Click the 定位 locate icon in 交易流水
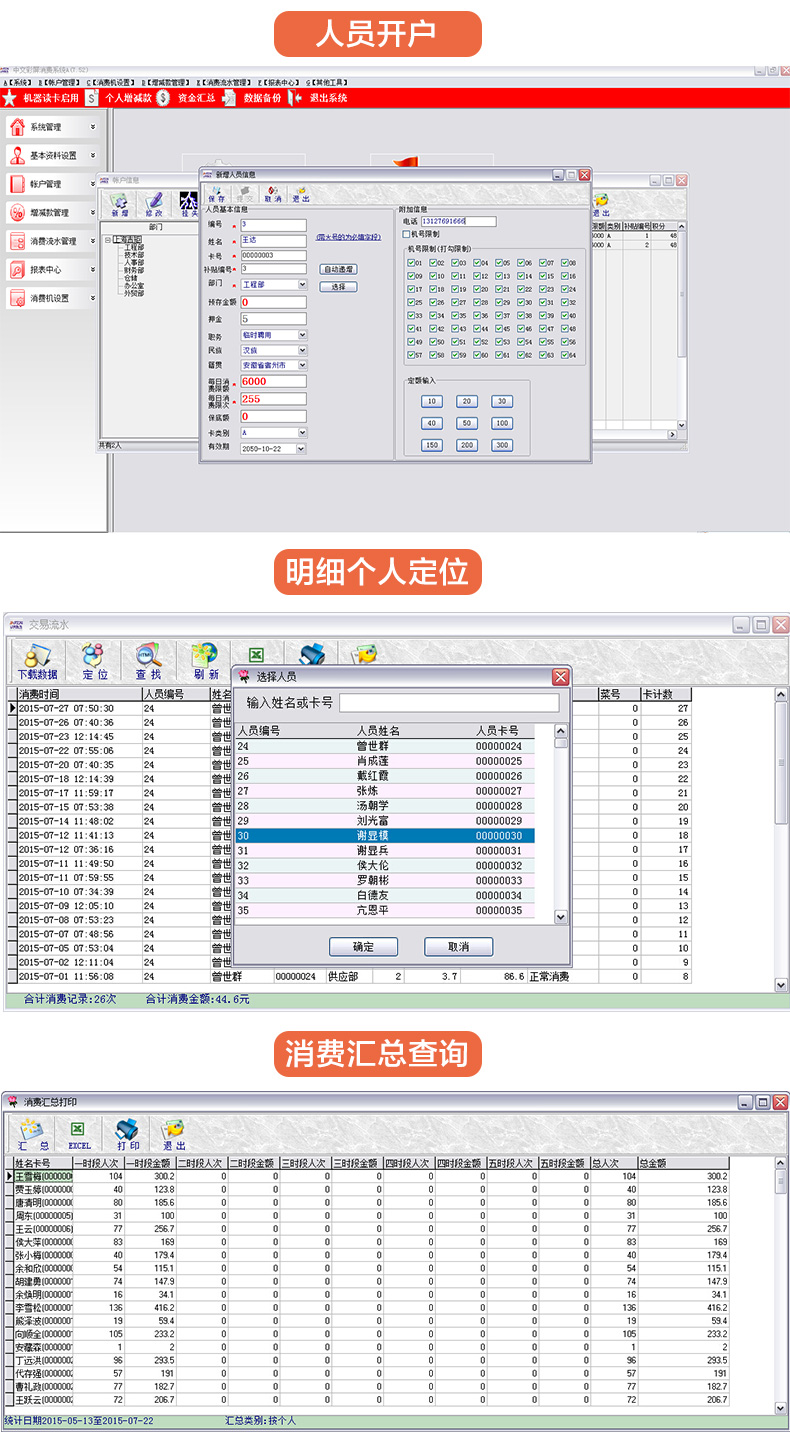Image resolution: width=790 pixels, height=1444 pixels. (x=95, y=661)
